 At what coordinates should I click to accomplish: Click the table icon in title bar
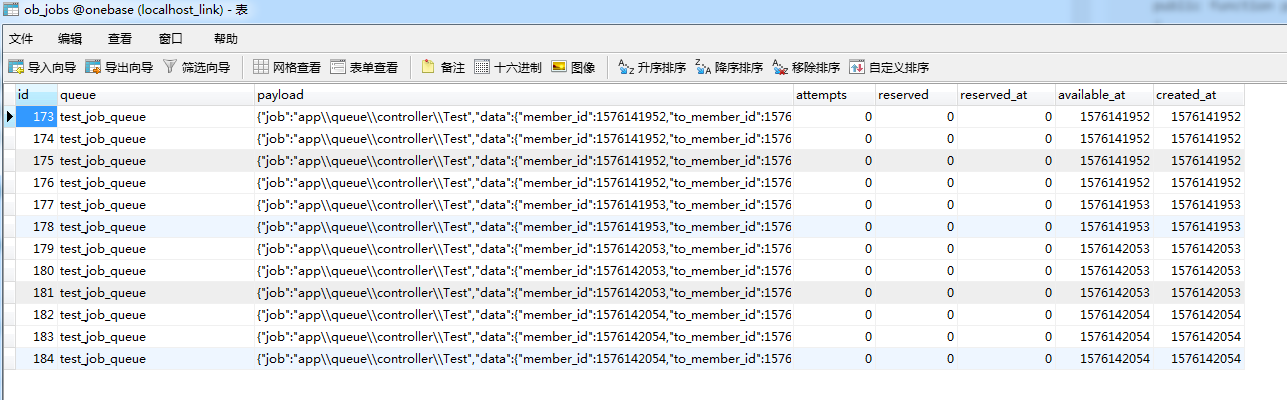point(10,9)
